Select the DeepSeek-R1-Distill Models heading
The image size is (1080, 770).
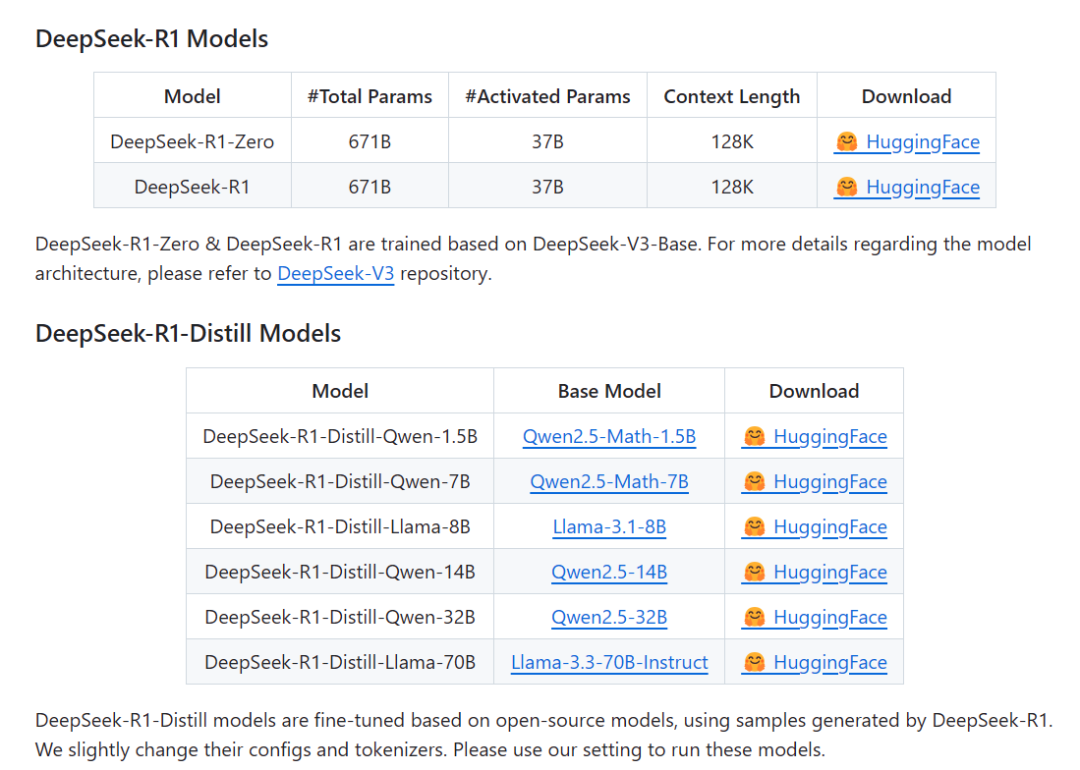tap(188, 333)
